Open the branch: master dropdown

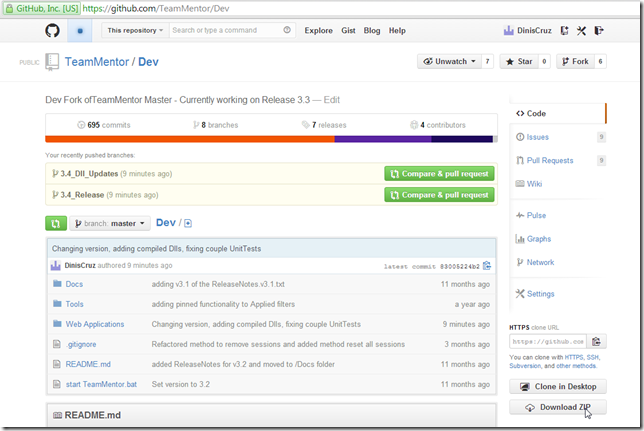pos(110,223)
